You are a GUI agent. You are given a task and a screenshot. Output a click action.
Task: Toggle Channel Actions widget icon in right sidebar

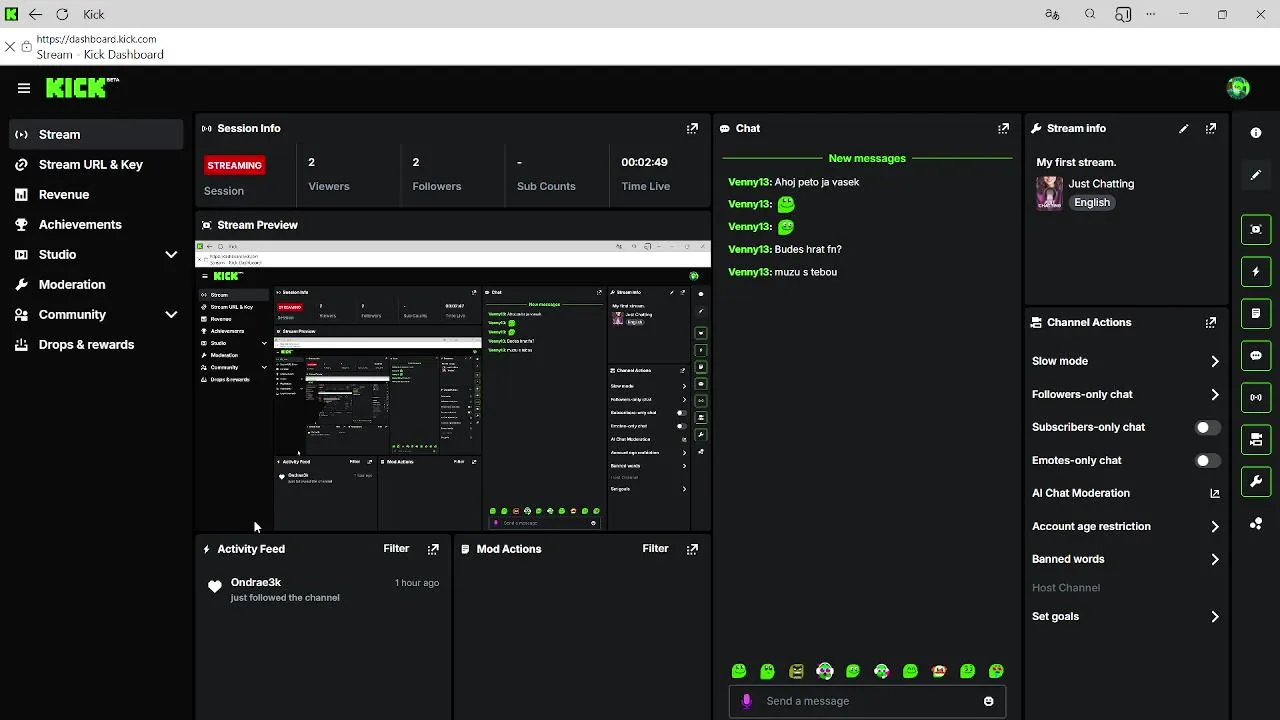[1256, 439]
